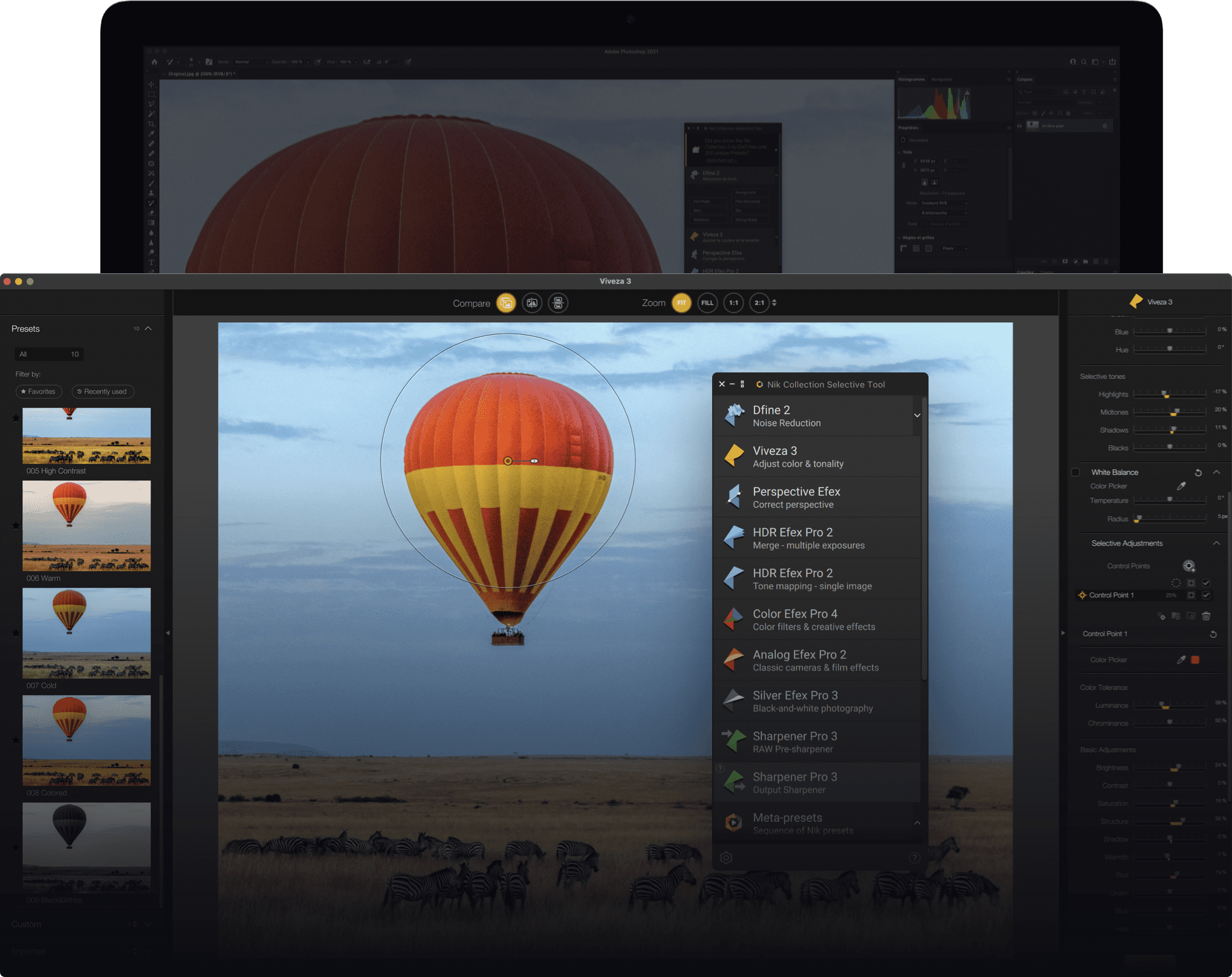Collapse the Presets panel chevron

pos(148,328)
